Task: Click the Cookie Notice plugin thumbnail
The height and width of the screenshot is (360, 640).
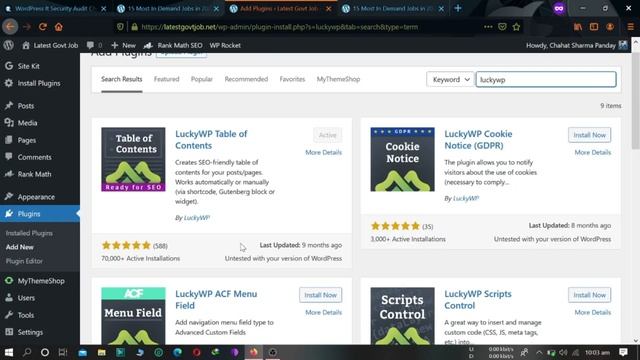Action: tap(402, 159)
